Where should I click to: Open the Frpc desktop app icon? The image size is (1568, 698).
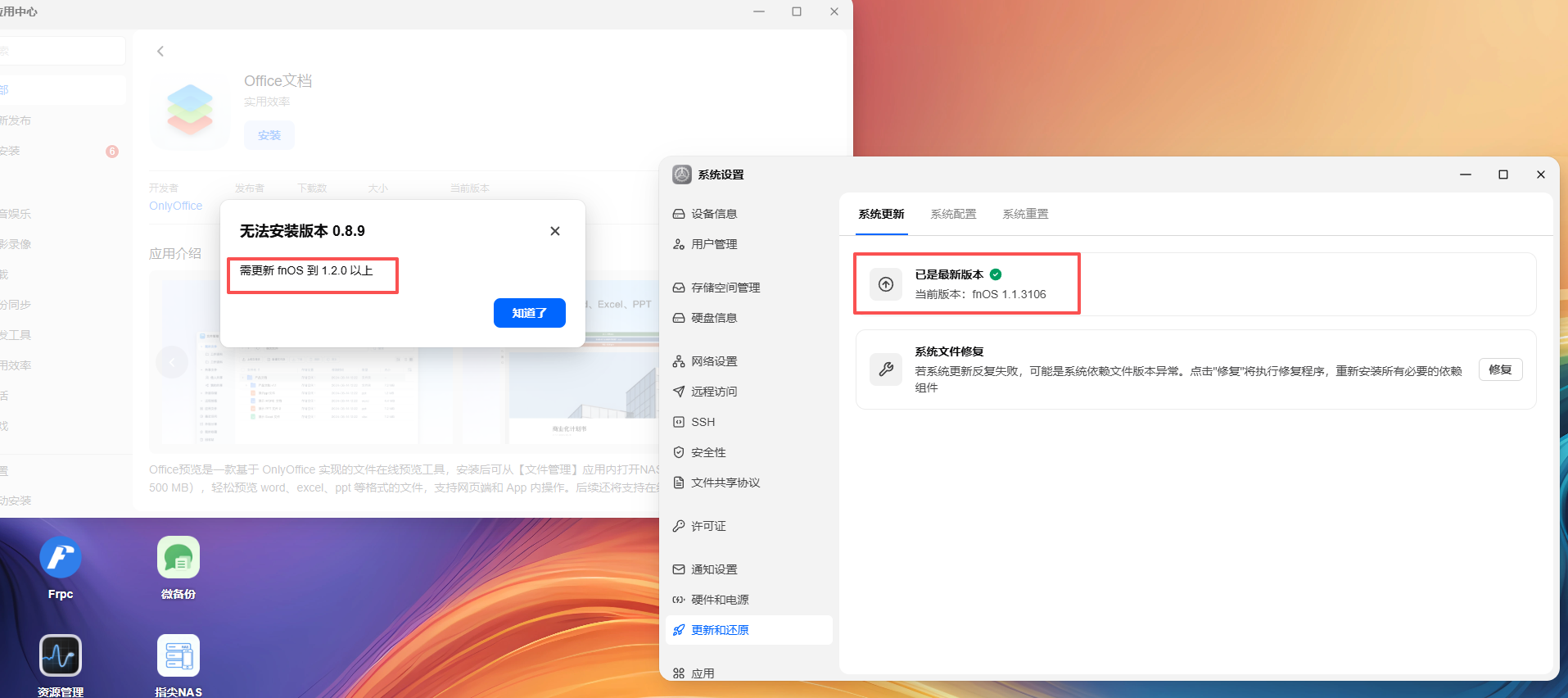coord(61,558)
